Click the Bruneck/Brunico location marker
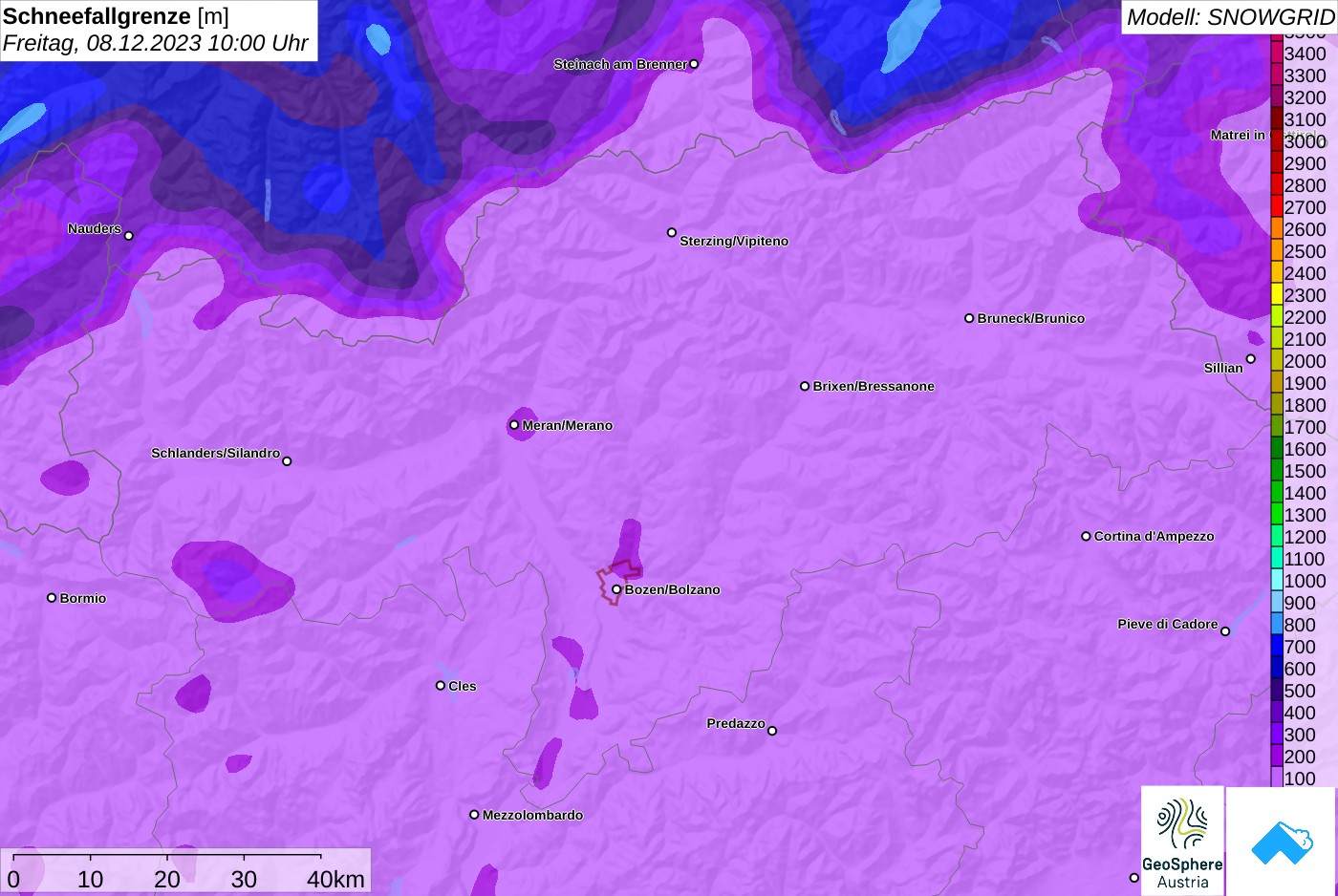 point(968,318)
